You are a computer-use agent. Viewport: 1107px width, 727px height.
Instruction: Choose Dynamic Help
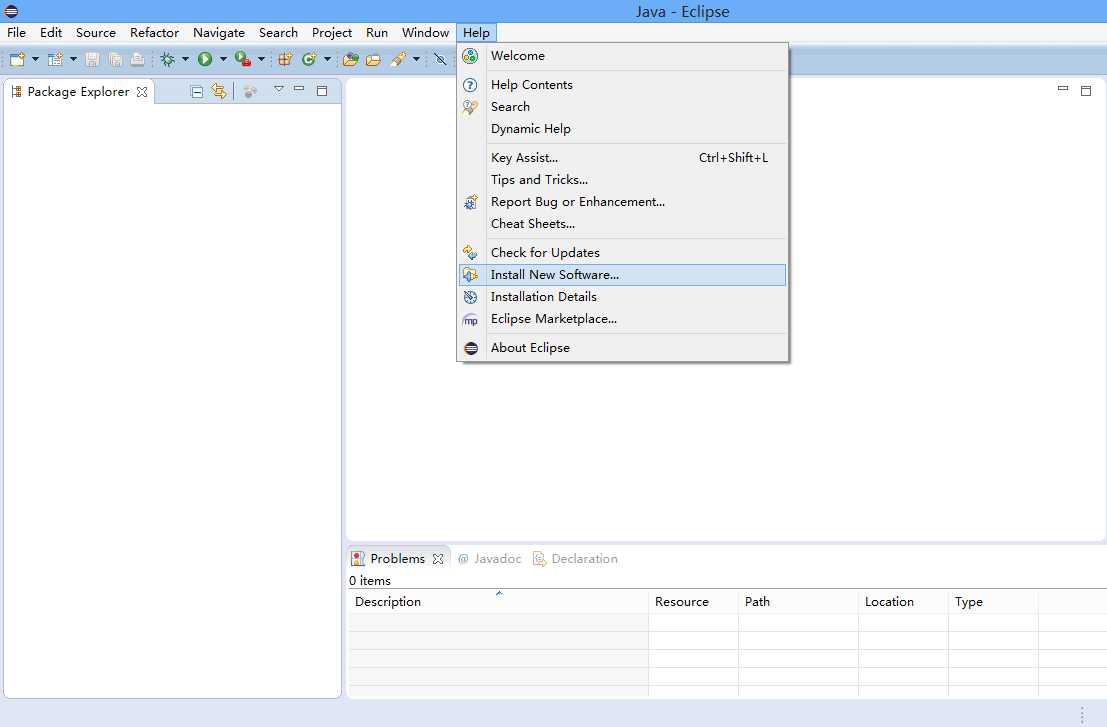tap(623, 128)
